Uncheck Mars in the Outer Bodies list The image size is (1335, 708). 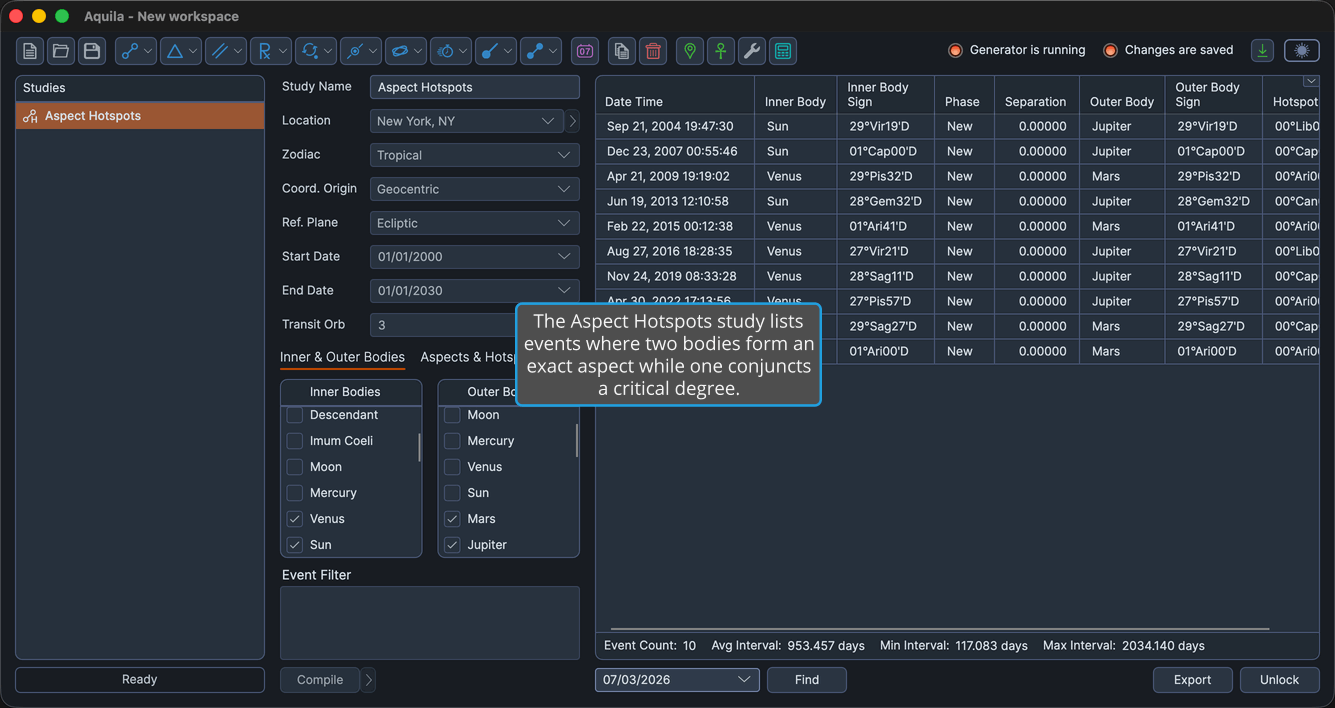click(x=452, y=519)
